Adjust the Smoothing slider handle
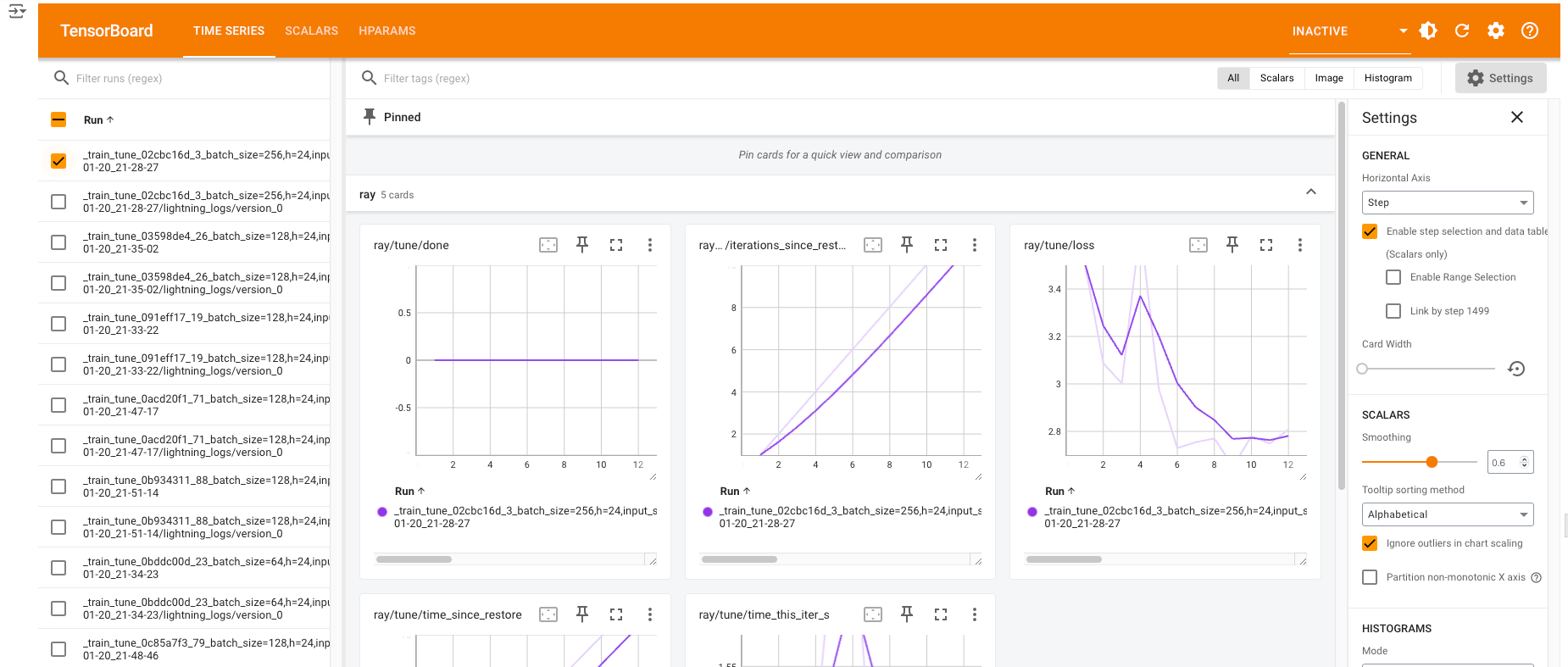Image resolution: width=1568 pixels, height=667 pixels. 1432,462
